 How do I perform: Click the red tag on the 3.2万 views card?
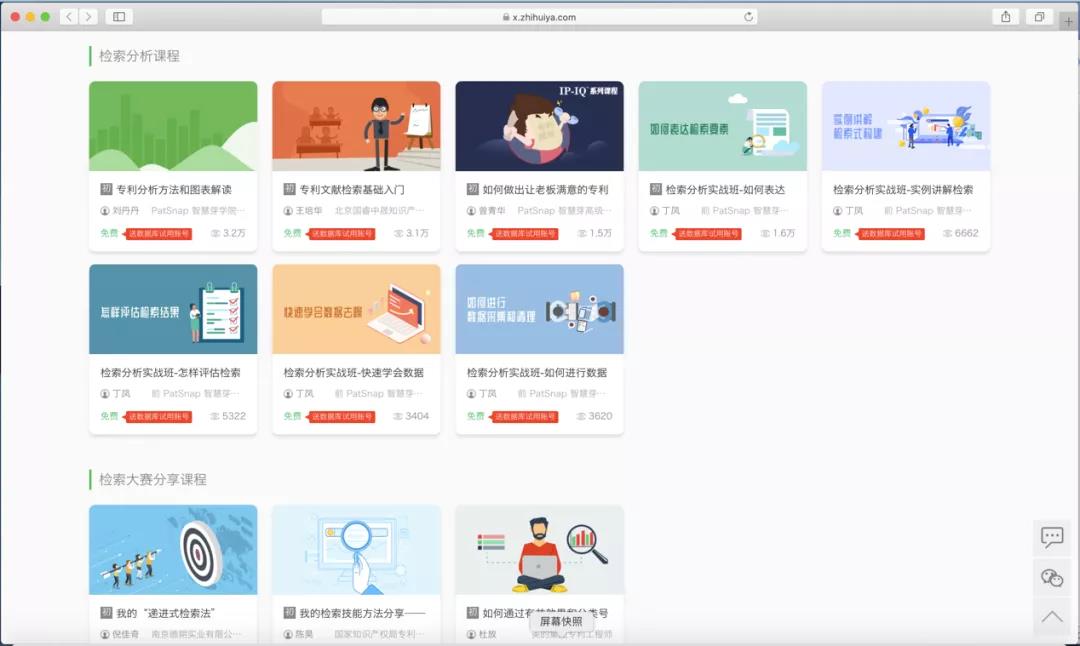click(x=158, y=233)
